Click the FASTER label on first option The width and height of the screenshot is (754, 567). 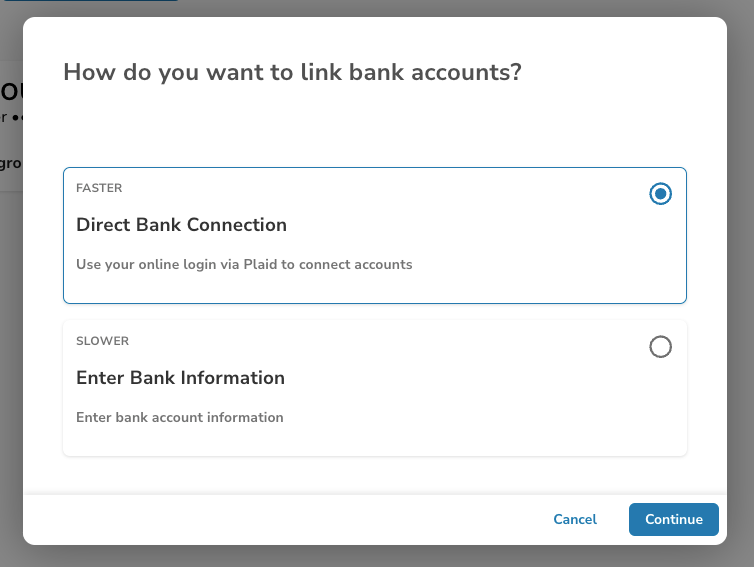point(99,188)
